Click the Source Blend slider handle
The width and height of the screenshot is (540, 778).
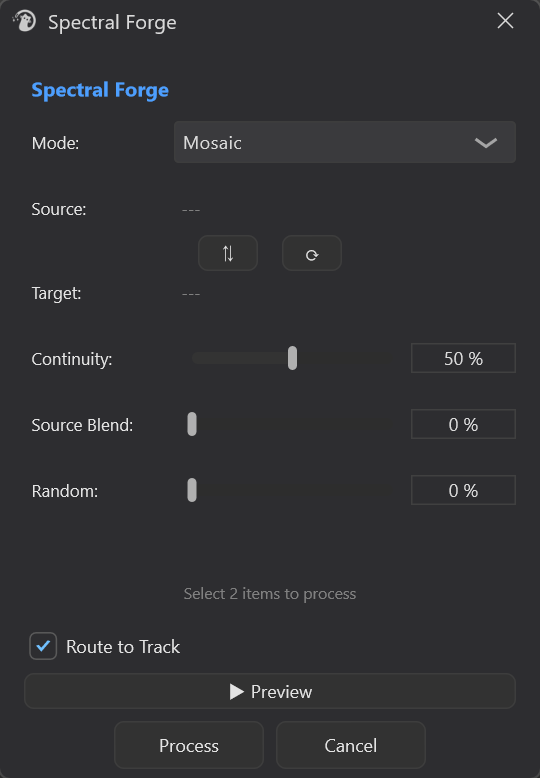(x=192, y=424)
